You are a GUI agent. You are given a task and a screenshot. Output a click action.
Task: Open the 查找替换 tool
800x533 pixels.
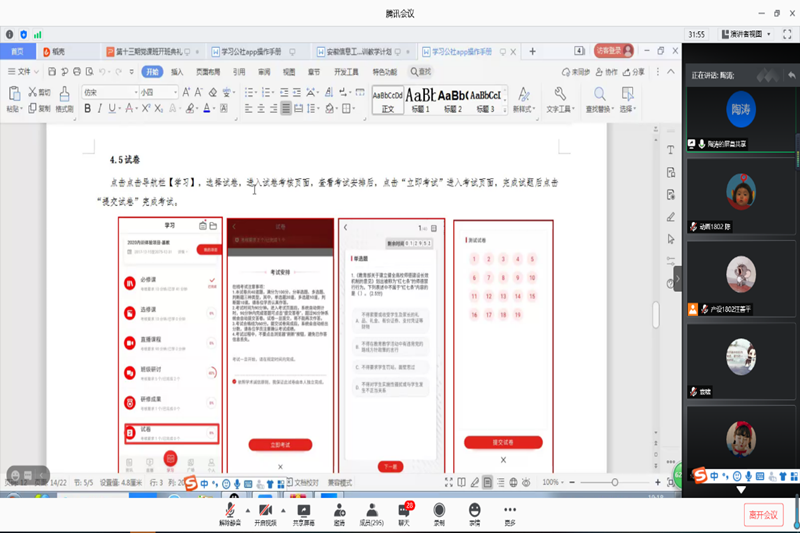599,99
